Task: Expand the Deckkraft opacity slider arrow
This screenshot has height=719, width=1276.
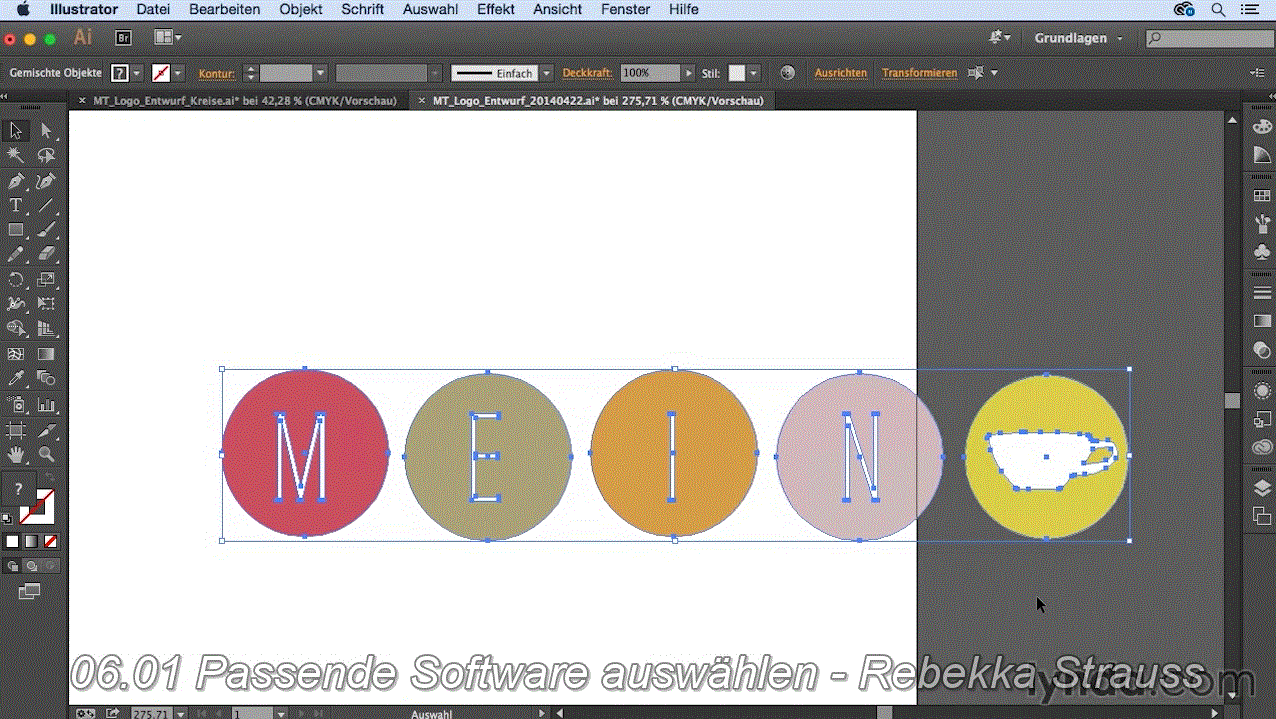Action: click(x=688, y=73)
